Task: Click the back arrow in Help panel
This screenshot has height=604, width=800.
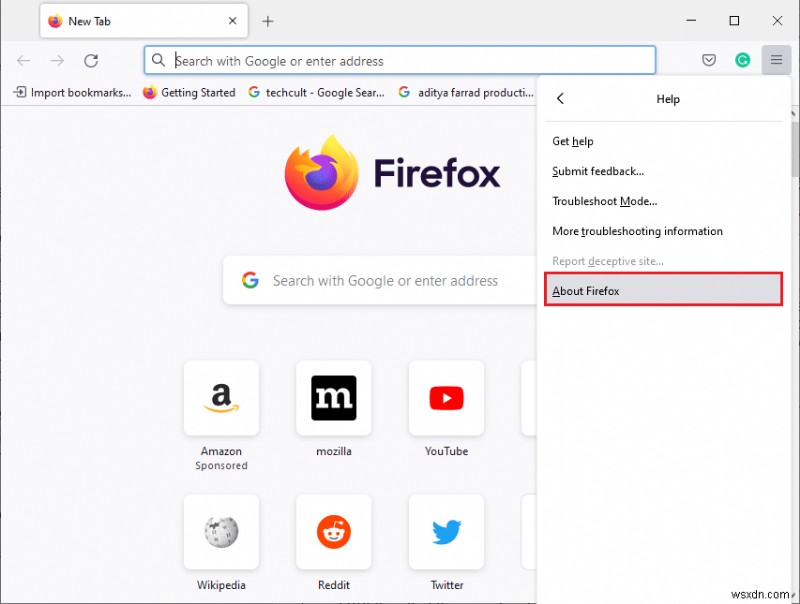Action: click(560, 98)
